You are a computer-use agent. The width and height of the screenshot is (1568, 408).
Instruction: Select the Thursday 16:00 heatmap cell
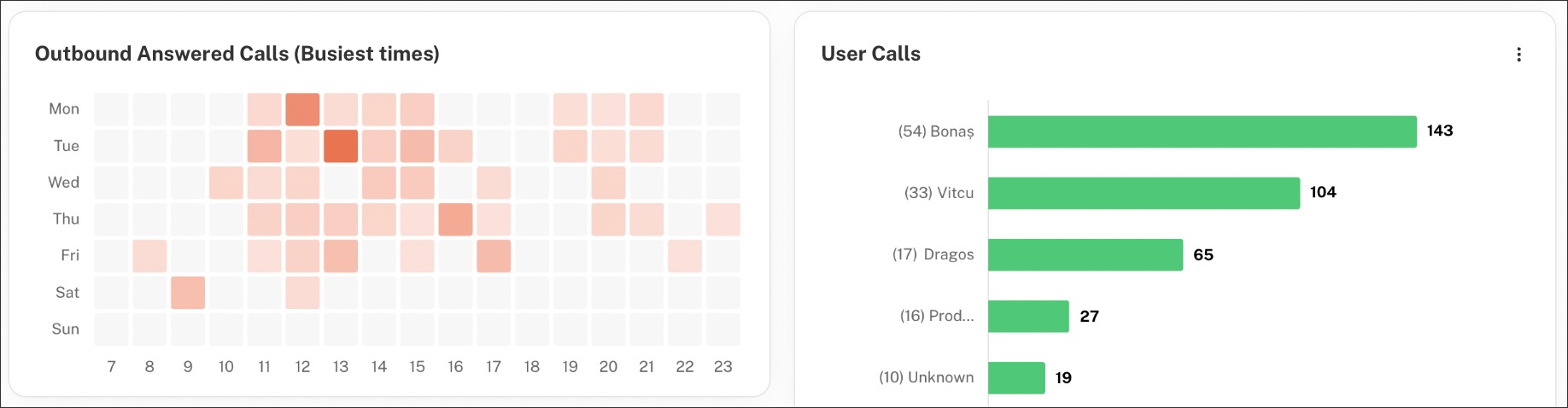pos(455,219)
